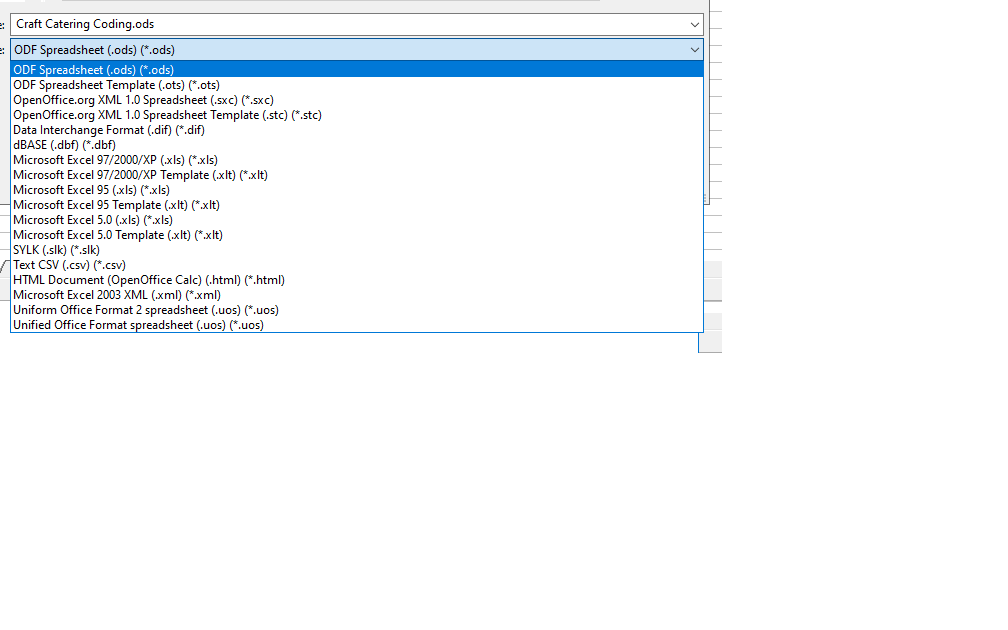Select Text CSV (.csv) format

pyautogui.click(x=357, y=265)
